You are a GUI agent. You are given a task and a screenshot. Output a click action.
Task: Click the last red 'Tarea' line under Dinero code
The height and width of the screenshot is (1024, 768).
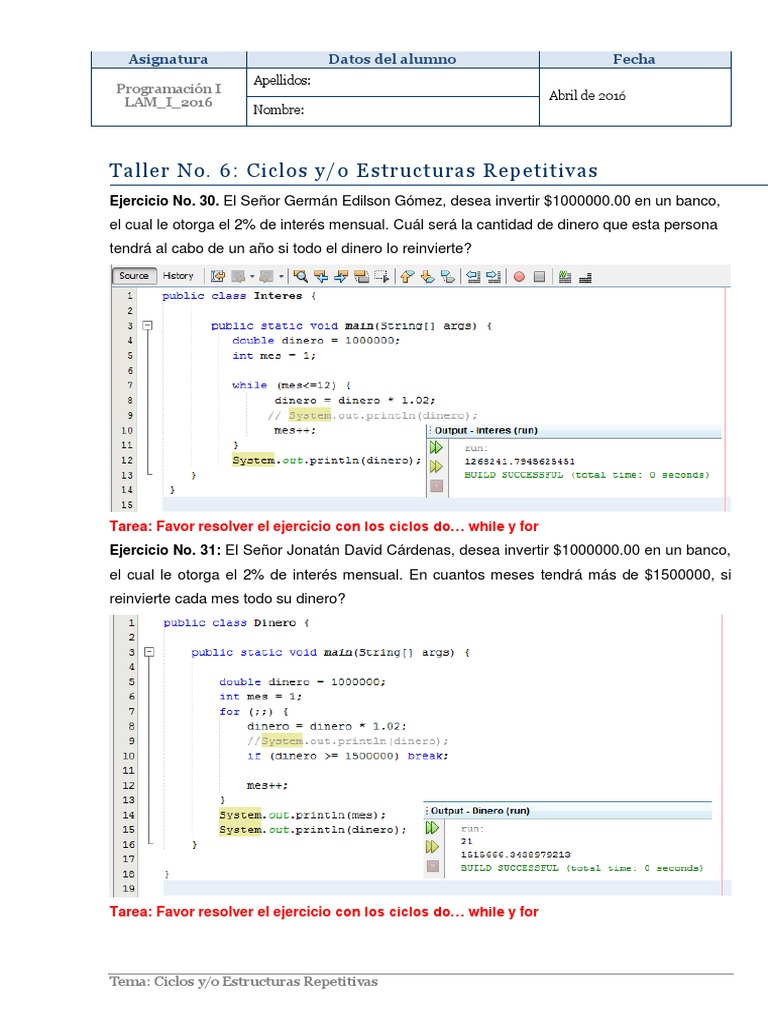pyautogui.click(x=324, y=912)
